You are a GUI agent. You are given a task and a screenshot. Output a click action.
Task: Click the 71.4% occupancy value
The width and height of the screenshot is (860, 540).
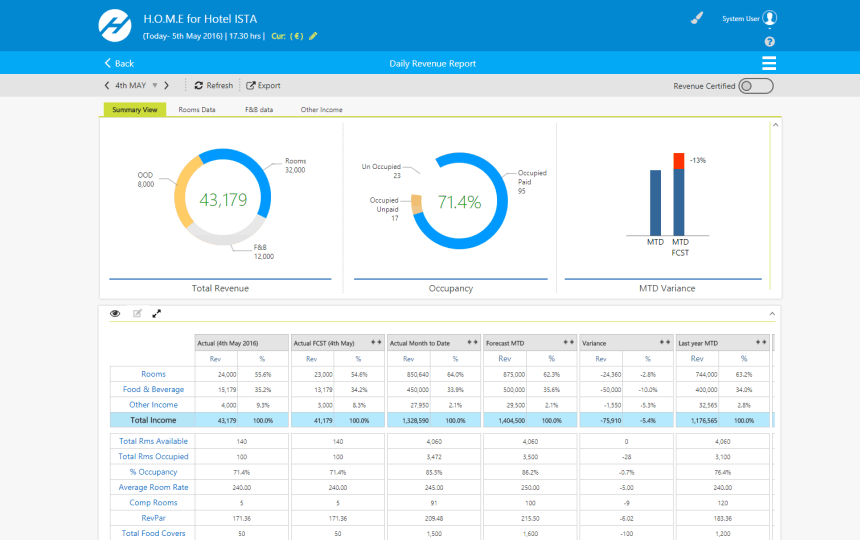(459, 202)
